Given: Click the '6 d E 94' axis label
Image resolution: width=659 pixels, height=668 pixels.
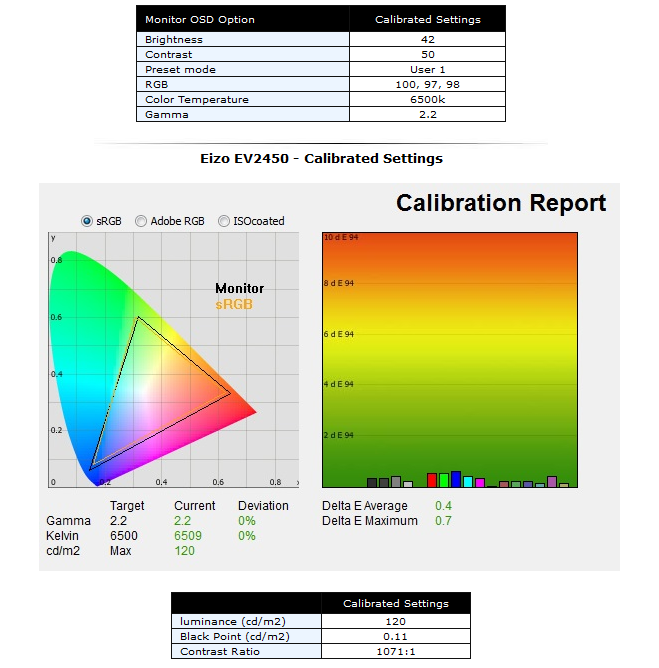Looking at the screenshot, I should (339, 334).
